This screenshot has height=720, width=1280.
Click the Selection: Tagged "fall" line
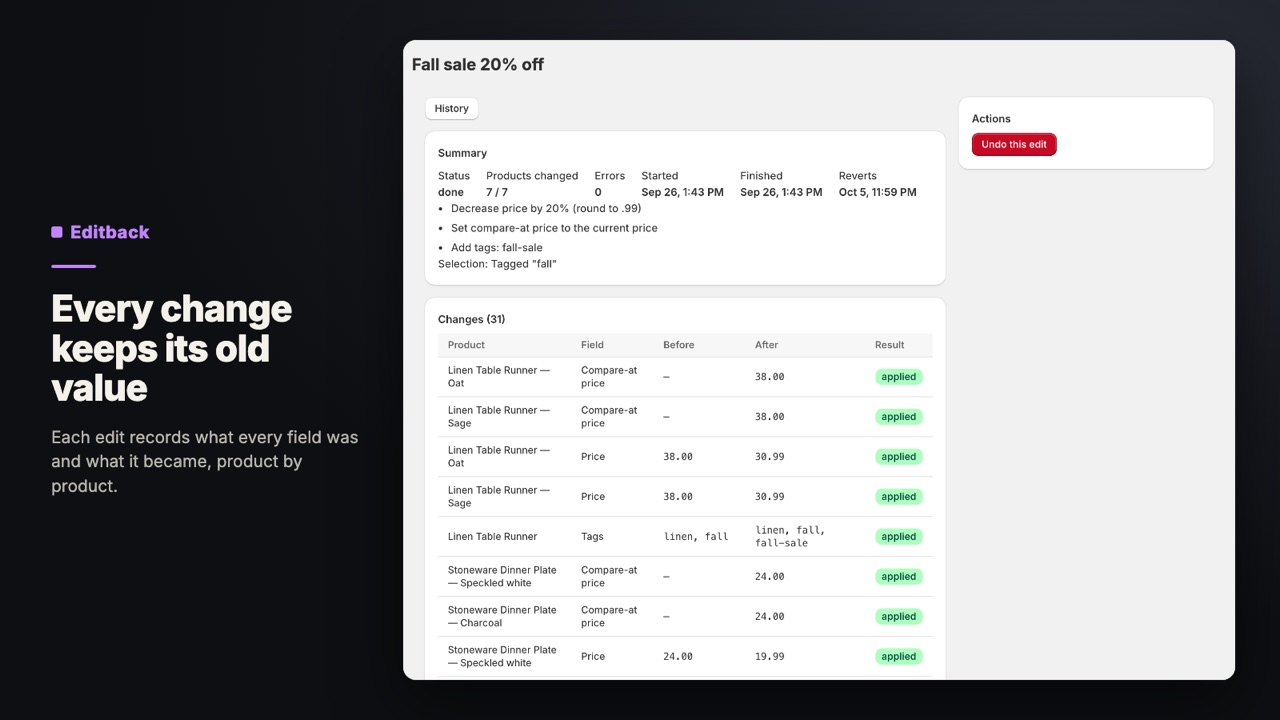pos(497,264)
